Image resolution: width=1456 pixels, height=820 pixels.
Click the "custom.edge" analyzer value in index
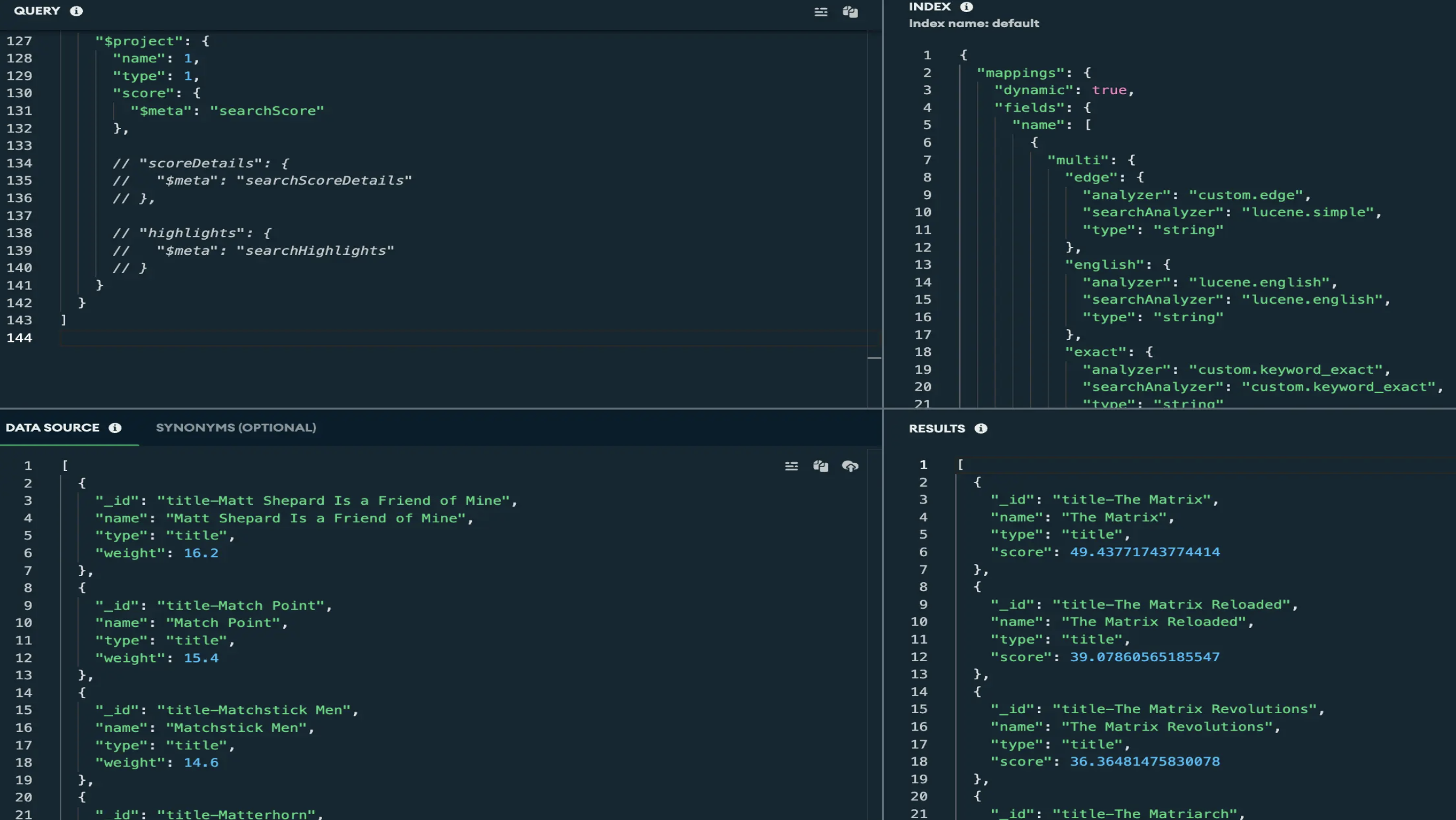(x=1246, y=195)
